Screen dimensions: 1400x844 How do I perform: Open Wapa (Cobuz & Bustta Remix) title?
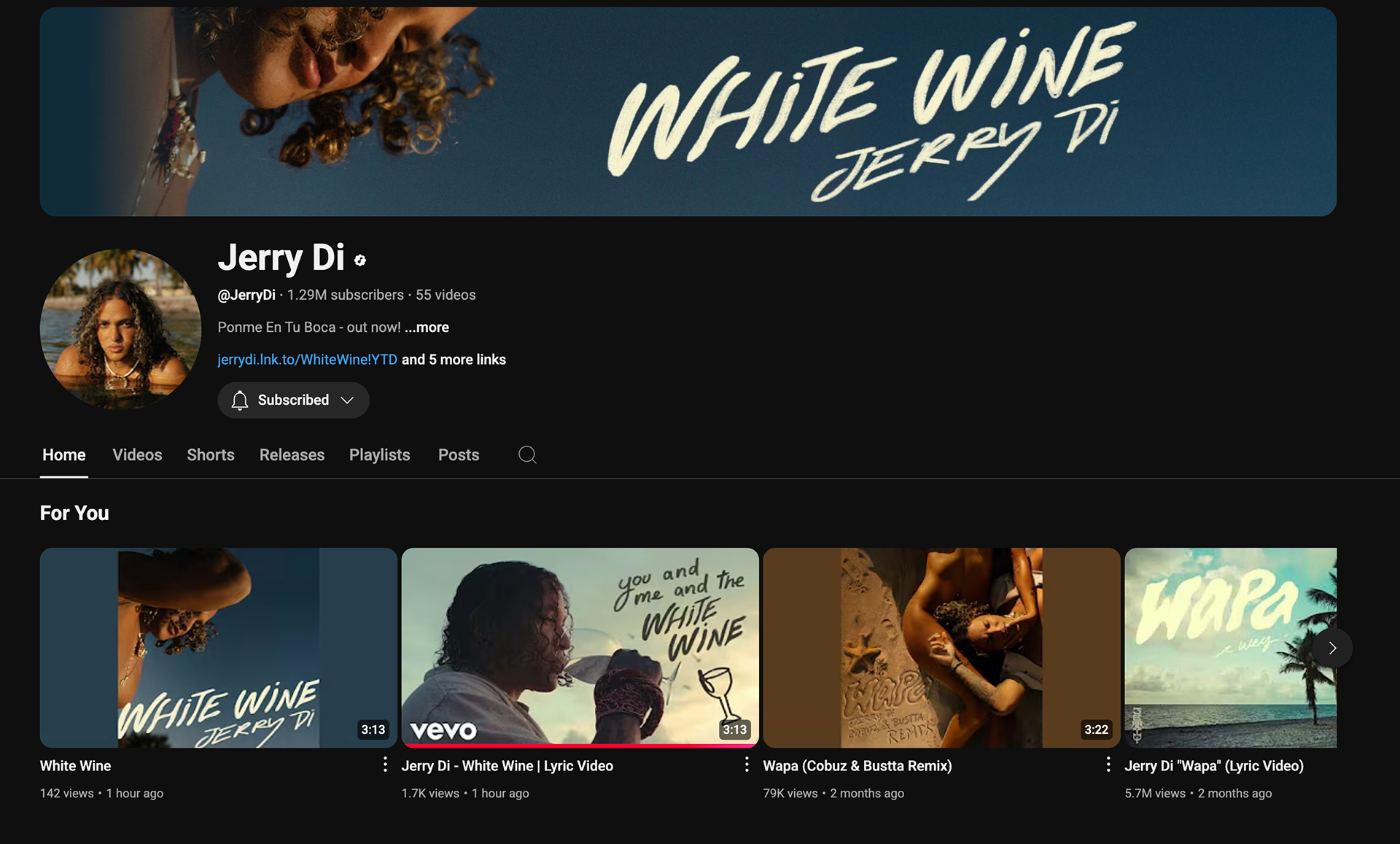(x=857, y=766)
